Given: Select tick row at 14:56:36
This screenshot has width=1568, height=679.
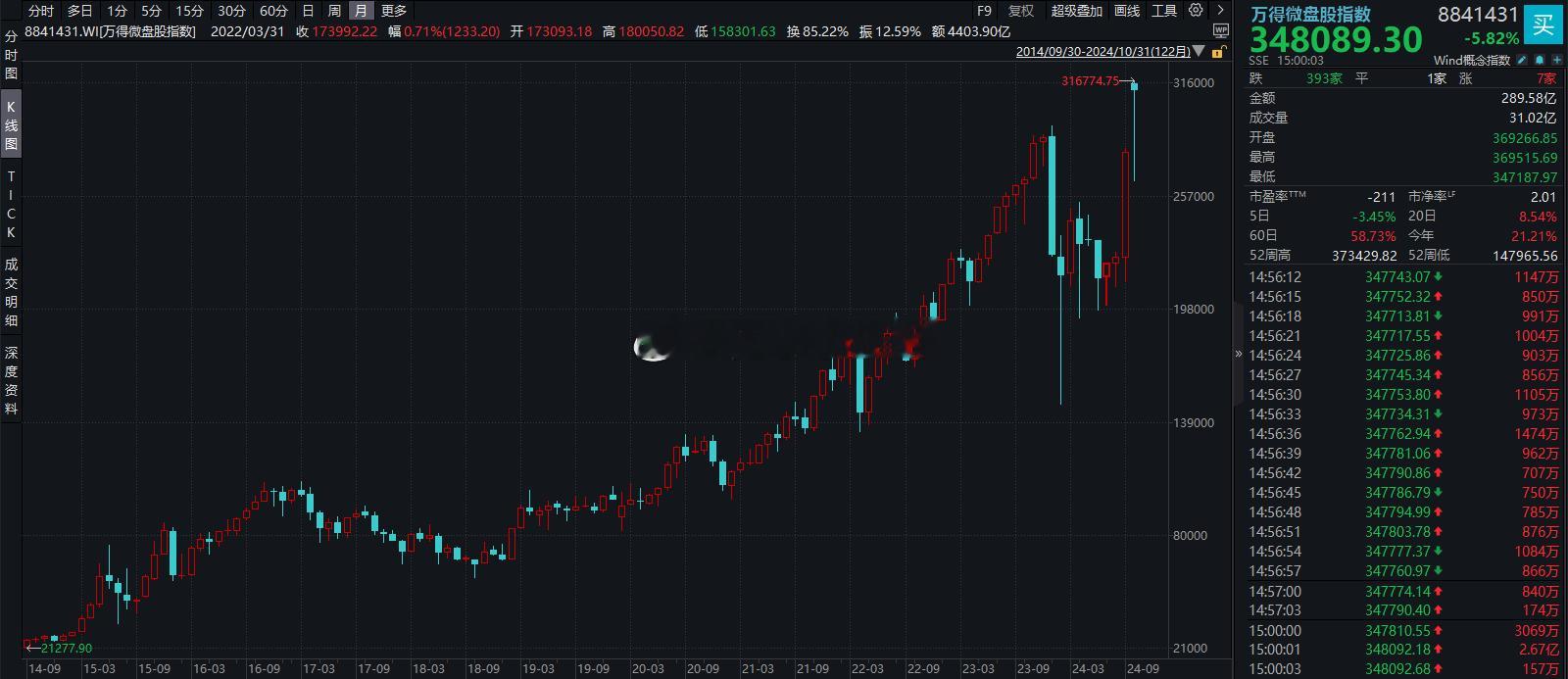Looking at the screenshot, I should [x=1403, y=434].
